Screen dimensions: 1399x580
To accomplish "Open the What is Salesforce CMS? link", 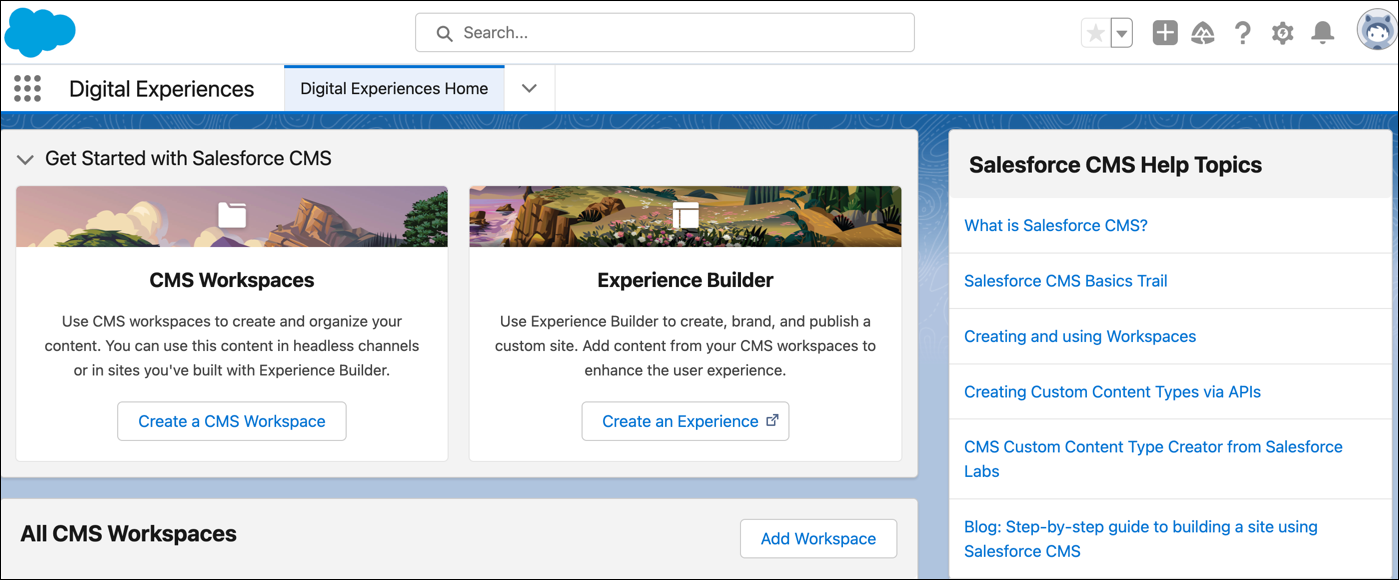I will (x=1056, y=225).
